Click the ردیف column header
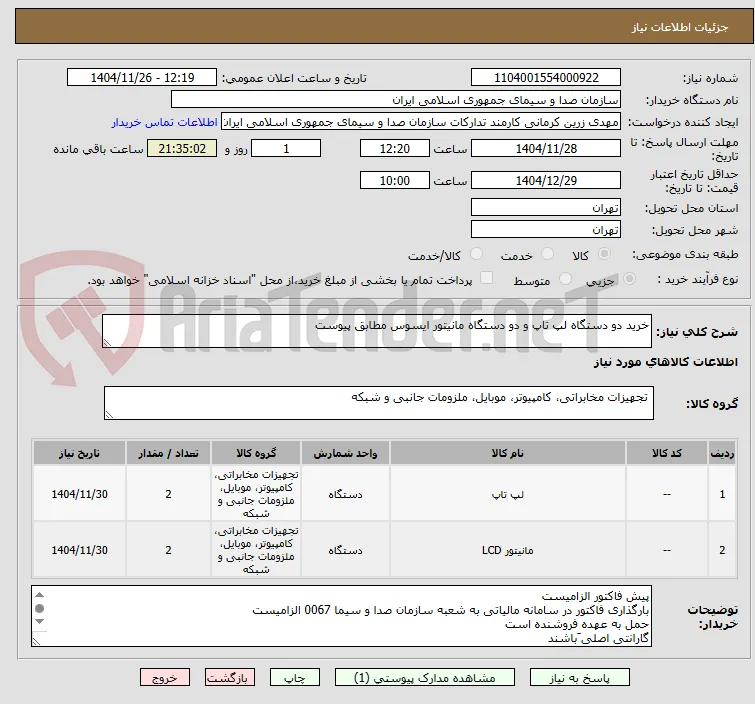 coord(722,453)
